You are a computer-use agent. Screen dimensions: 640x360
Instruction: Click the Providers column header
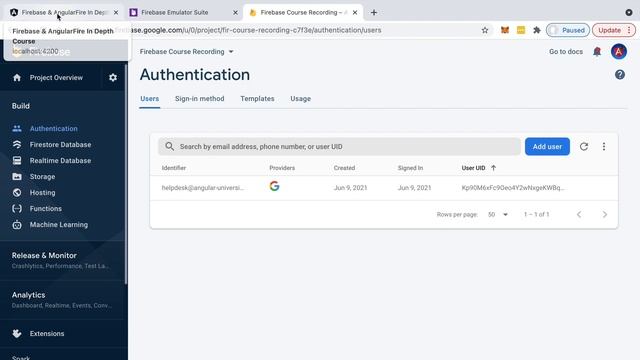[282, 168]
